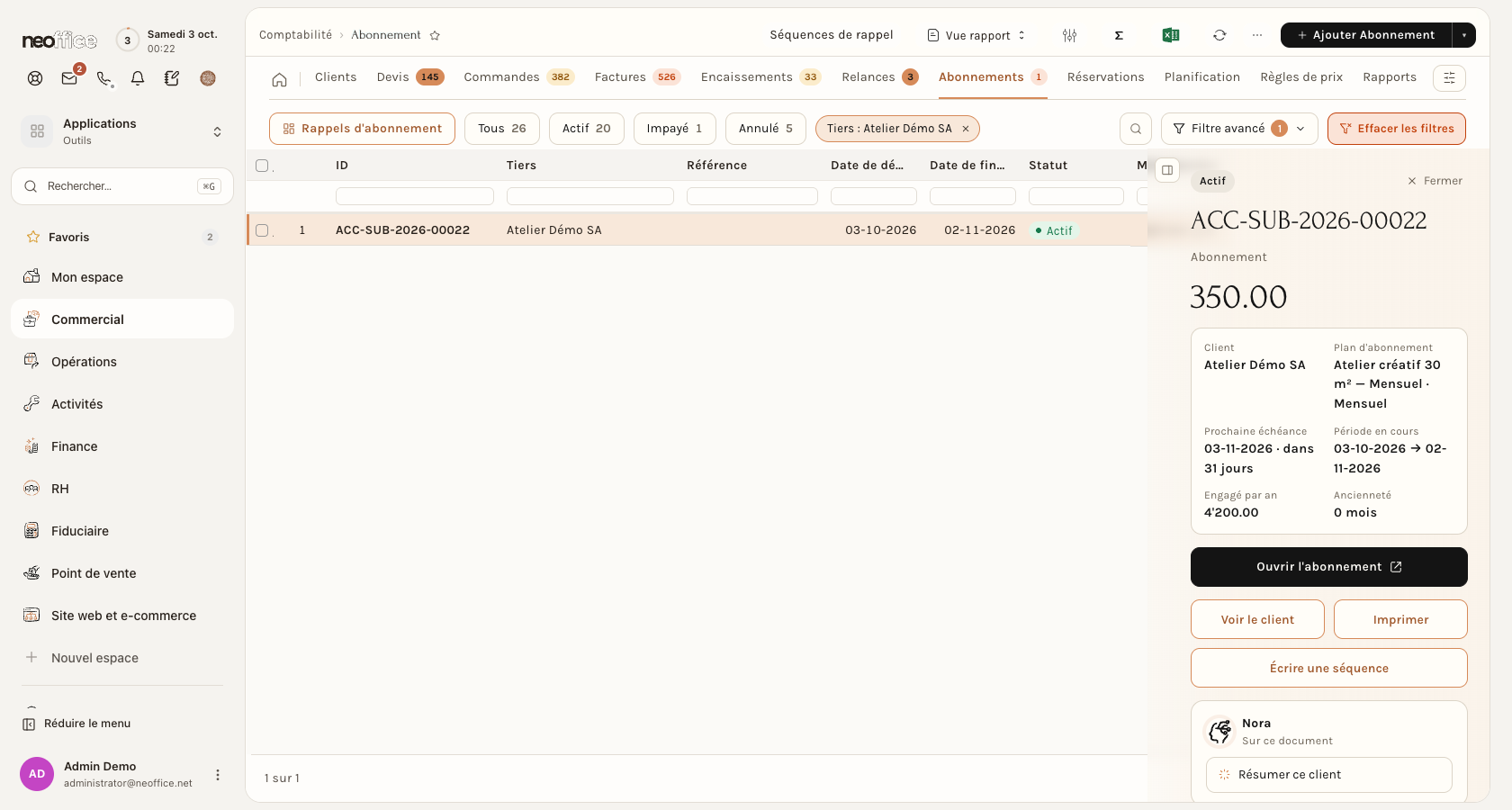Viewport: 1512px width, 810px height.
Task: Open the support lifebuoy icon
Action: pyautogui.click(x=35, y=78)
